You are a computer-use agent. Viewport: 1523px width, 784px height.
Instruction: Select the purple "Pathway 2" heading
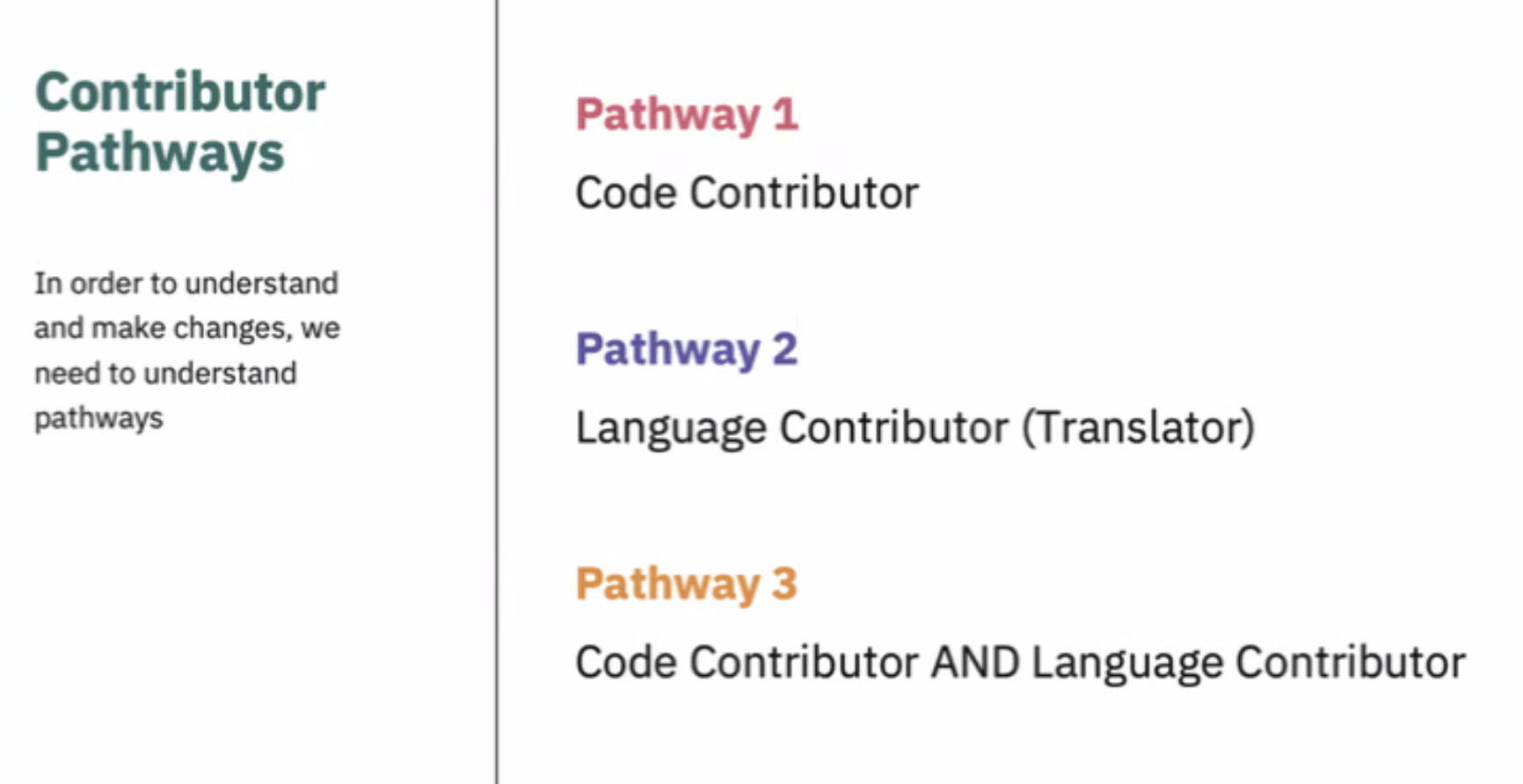(686, 350)
